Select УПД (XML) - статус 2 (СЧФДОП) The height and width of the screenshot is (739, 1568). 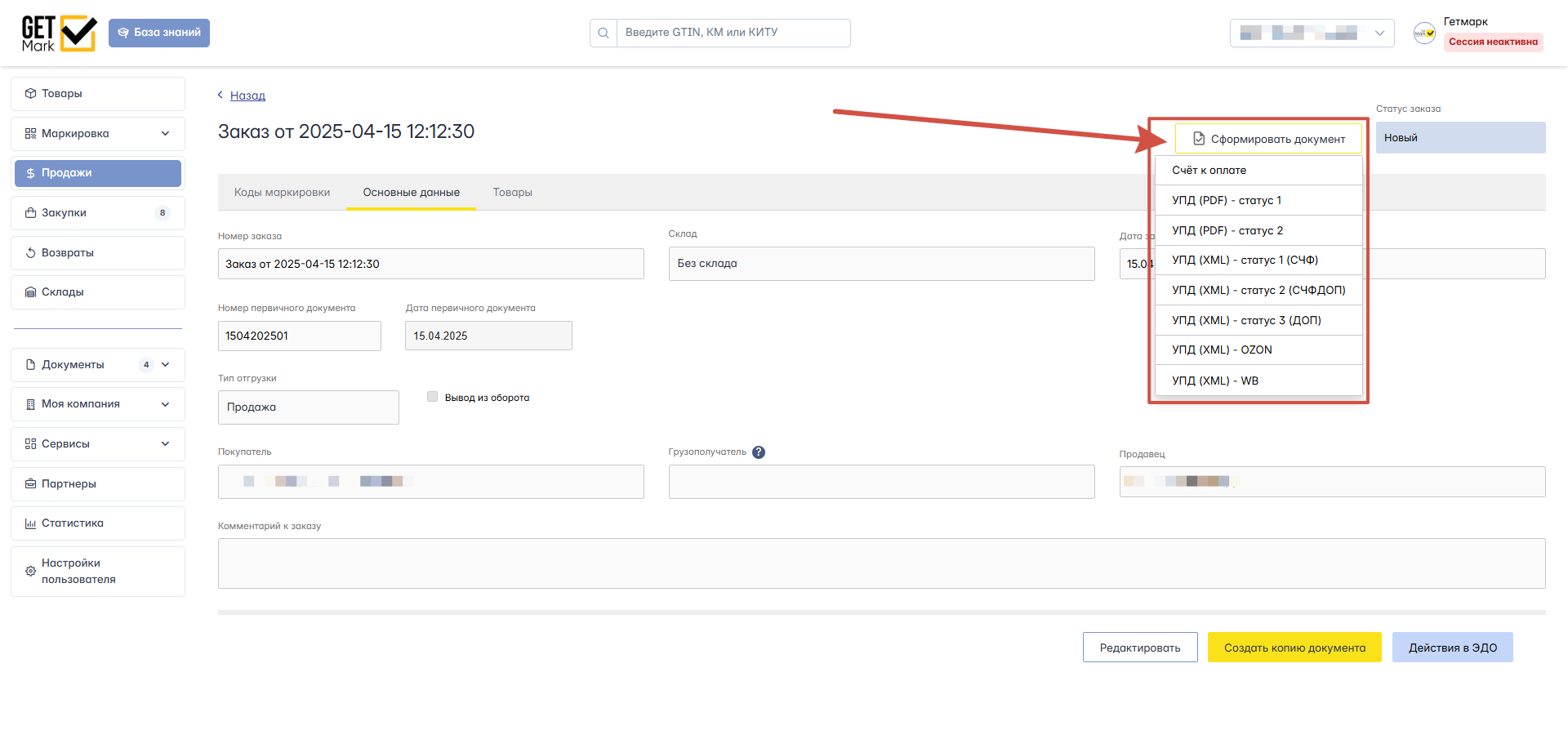(1258, 291)
